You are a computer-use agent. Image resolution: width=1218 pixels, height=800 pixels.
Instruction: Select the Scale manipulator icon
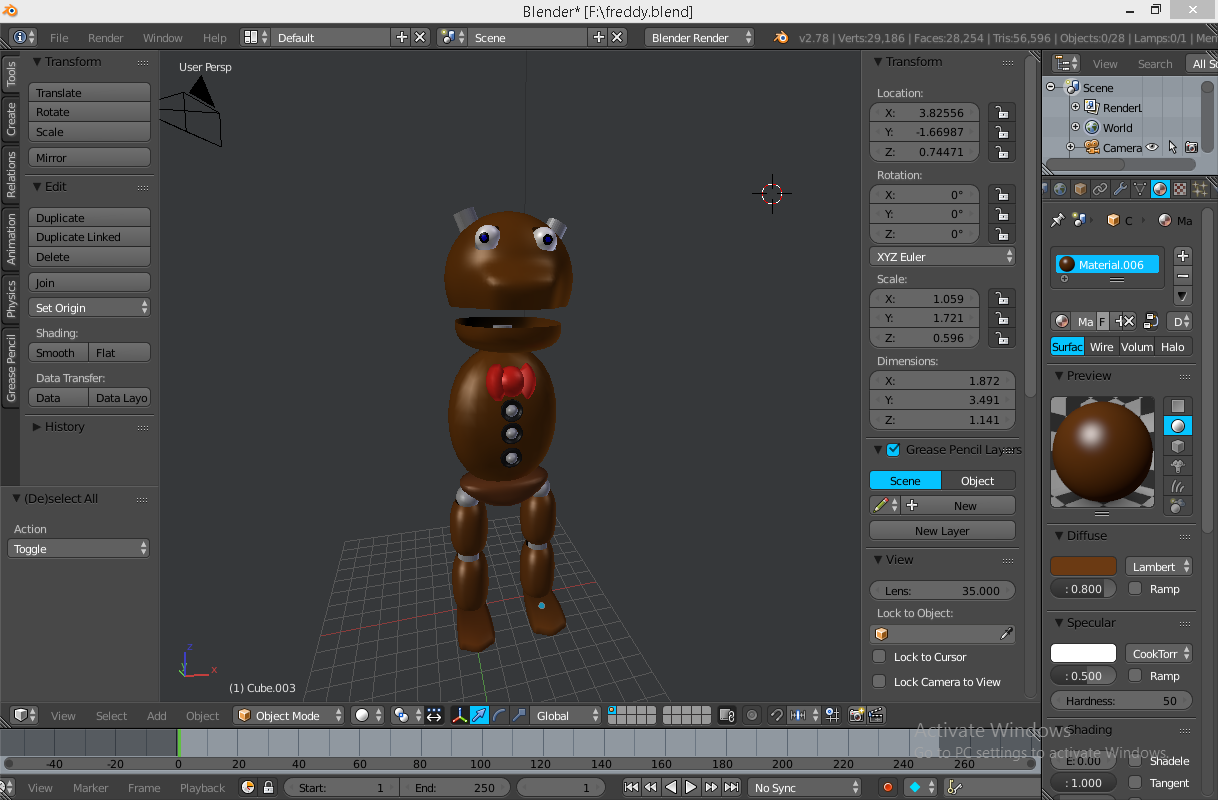518,715
